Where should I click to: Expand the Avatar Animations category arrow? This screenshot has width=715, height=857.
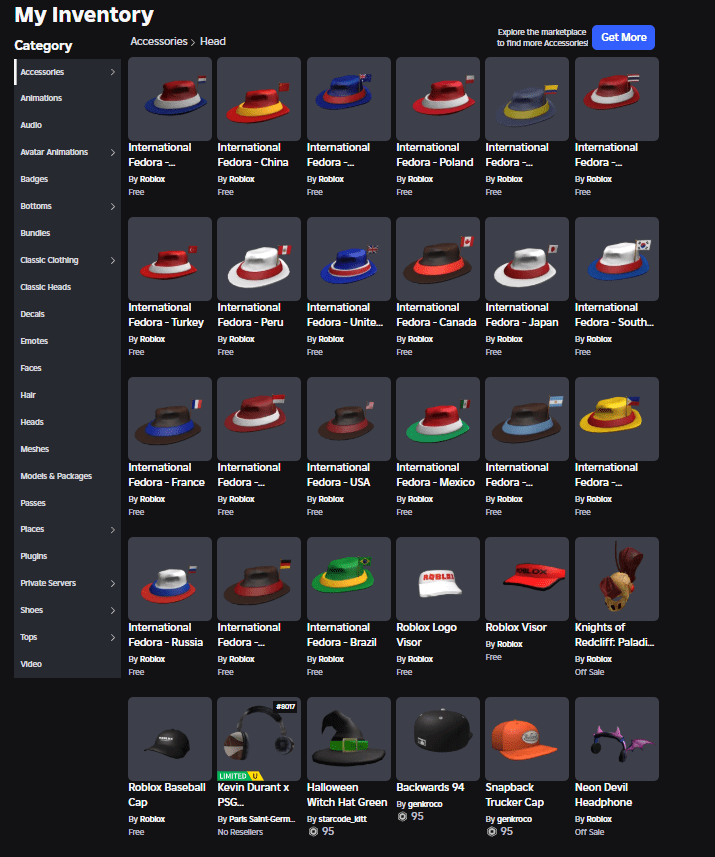[x=112, y=153]
